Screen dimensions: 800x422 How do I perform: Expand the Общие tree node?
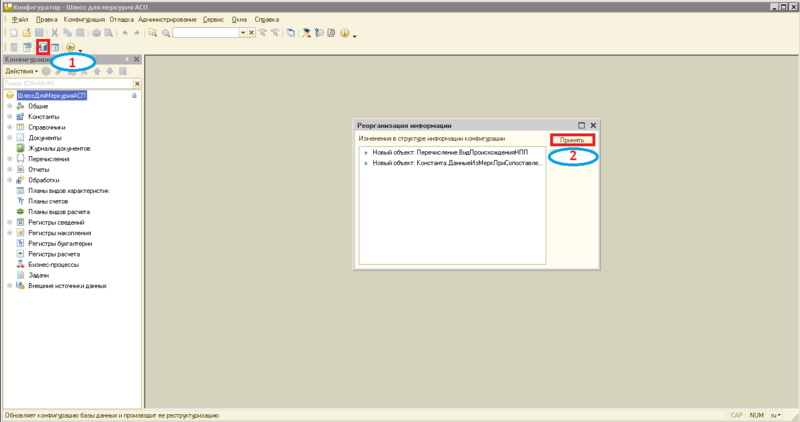point(8,106)
